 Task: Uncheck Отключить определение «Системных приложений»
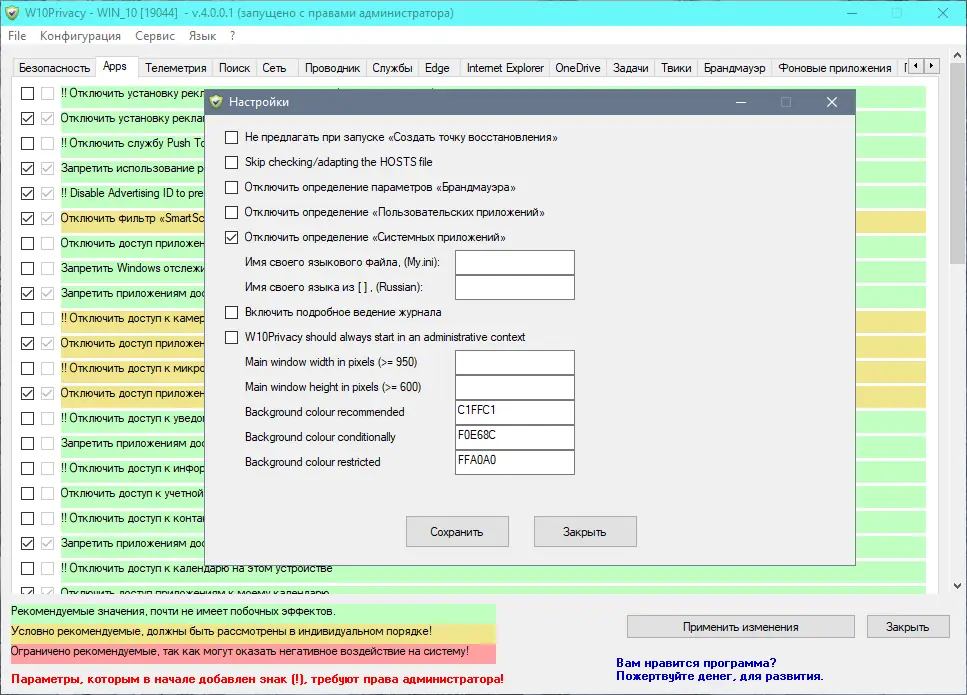click(231, 237)
